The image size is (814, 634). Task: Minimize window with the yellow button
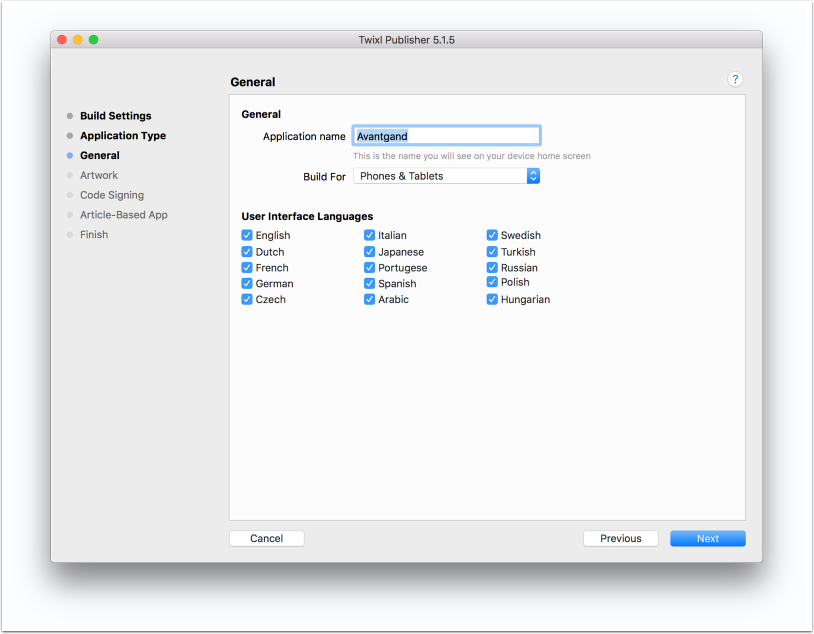77,40
